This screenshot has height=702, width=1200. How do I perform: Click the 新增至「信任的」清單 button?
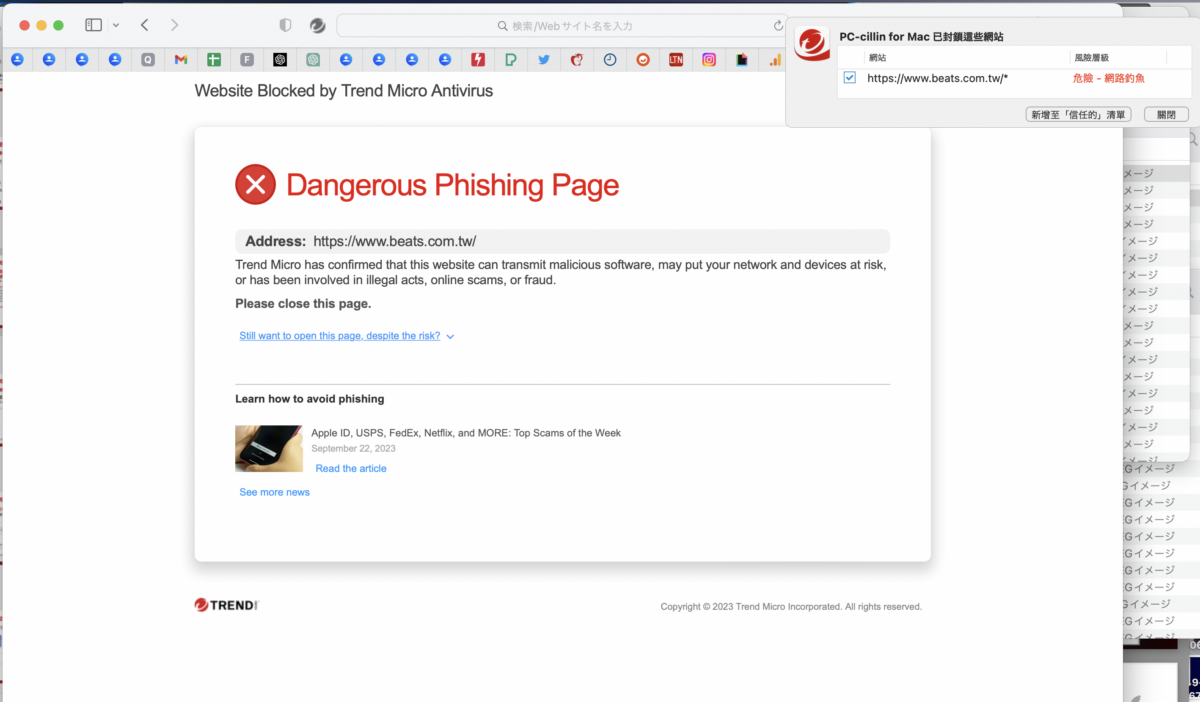point(1080,114)
